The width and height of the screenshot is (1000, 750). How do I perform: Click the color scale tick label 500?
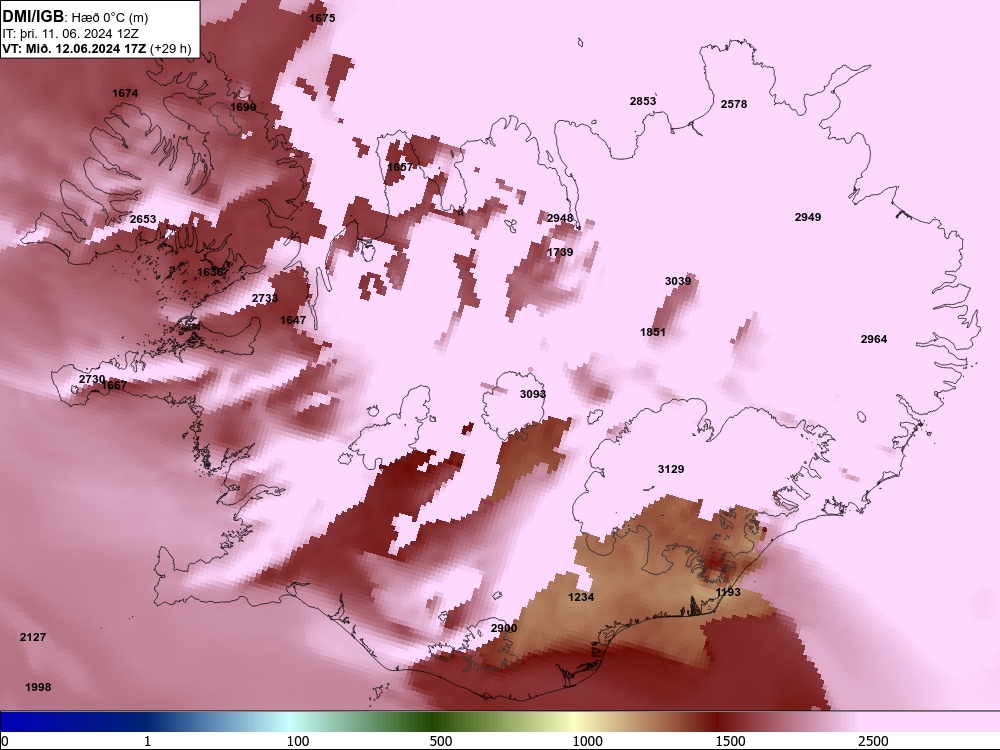coord(441,741)
